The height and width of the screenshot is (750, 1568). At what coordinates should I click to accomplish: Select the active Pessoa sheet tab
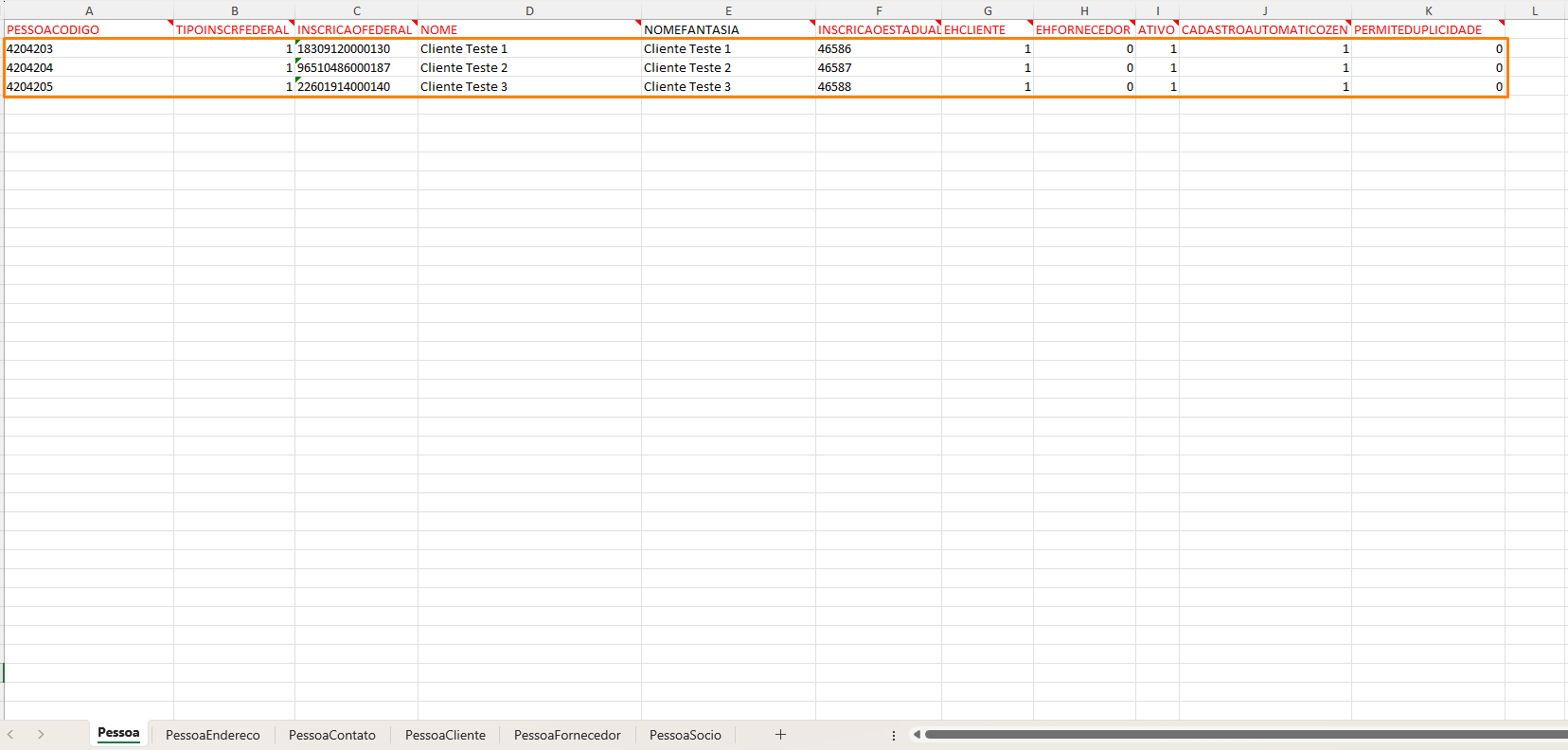tap(118, 733)
